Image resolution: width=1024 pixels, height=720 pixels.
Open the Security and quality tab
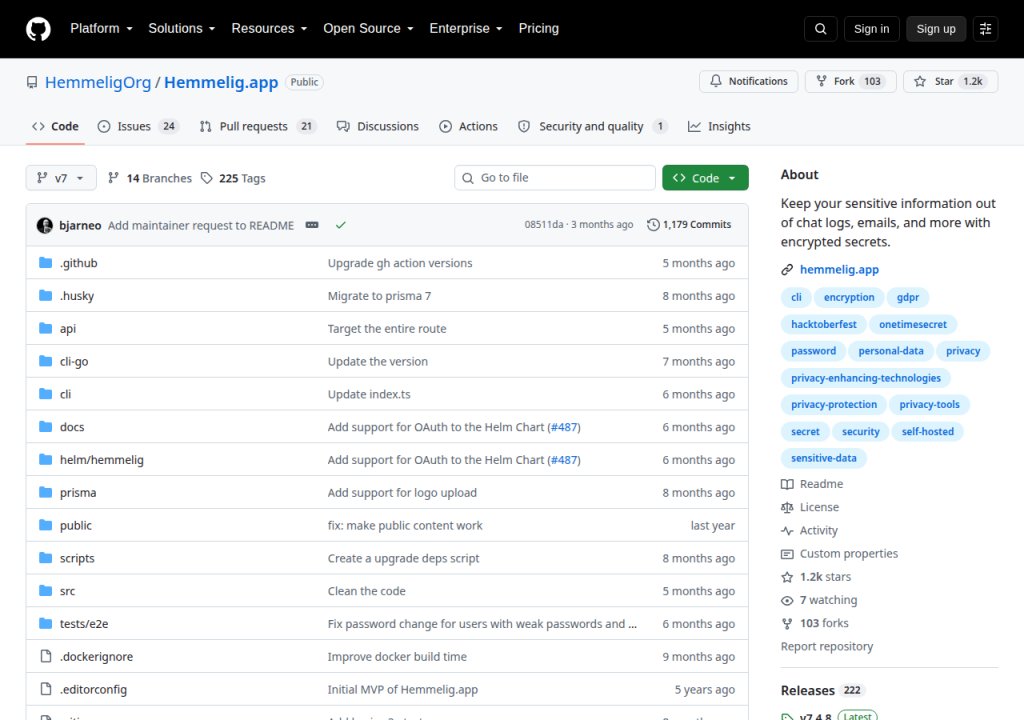pos(592,126)
